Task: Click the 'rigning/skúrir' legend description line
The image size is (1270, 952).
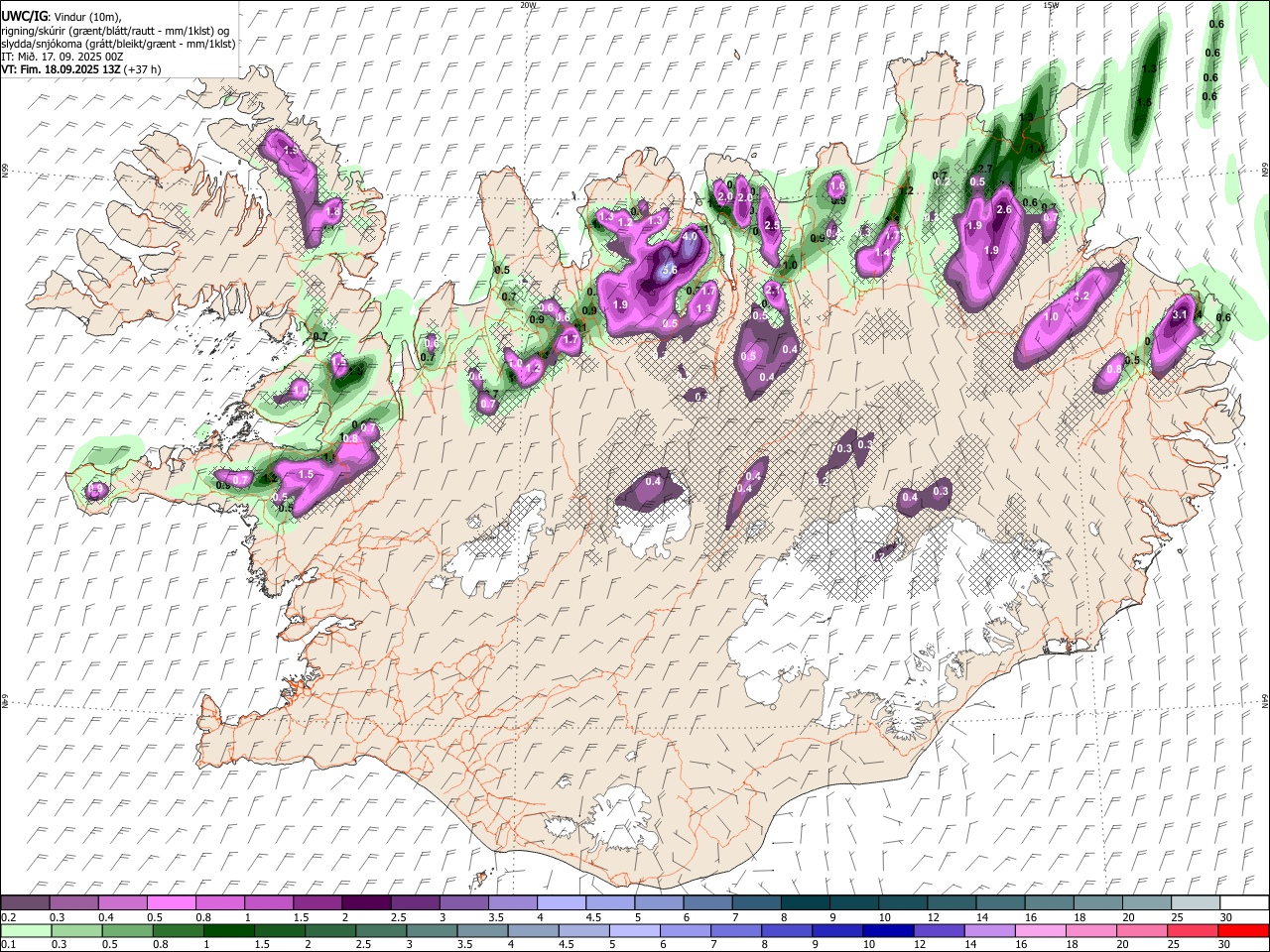Action: (116, 31)
